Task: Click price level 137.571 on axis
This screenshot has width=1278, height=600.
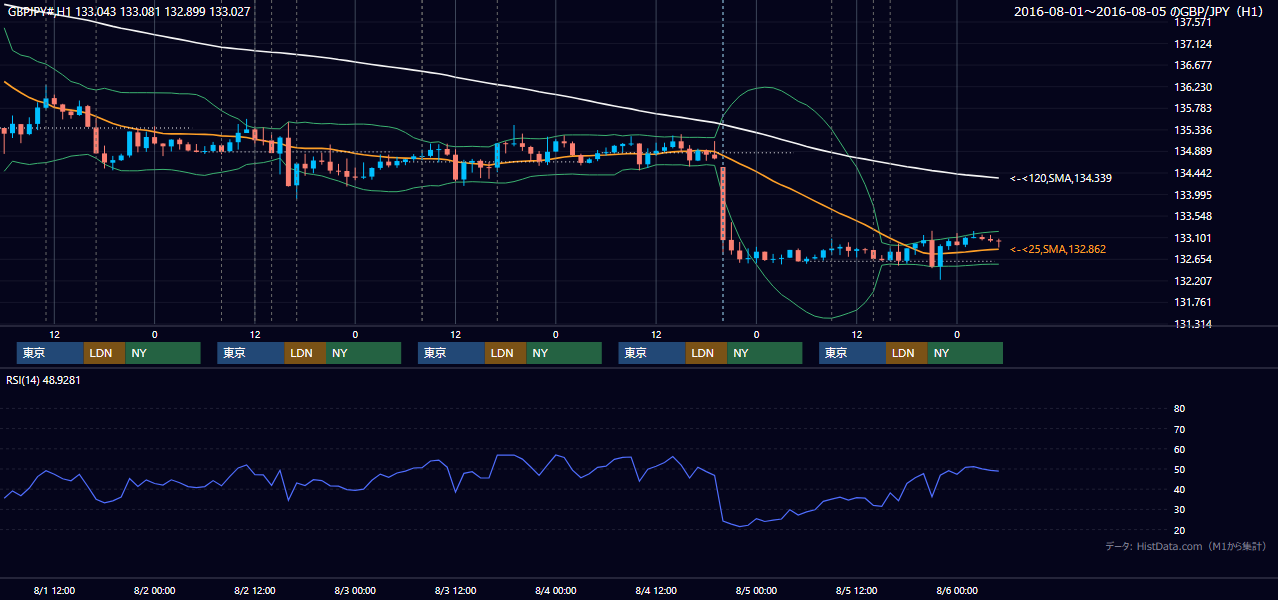Action: pyautogui.click(x=1192, y=22)
